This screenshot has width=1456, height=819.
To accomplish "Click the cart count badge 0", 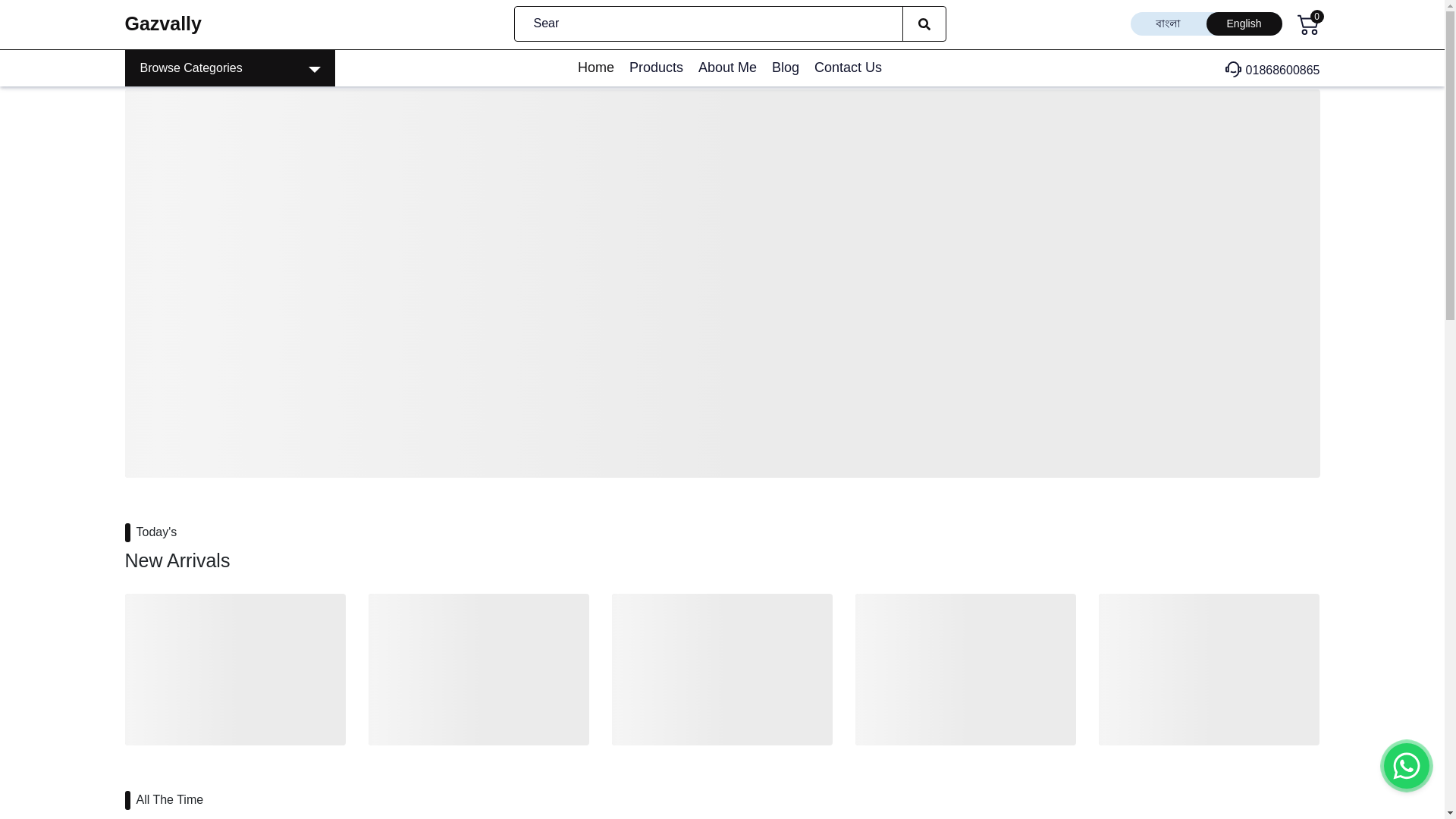I will click(x=1317, y=17).
